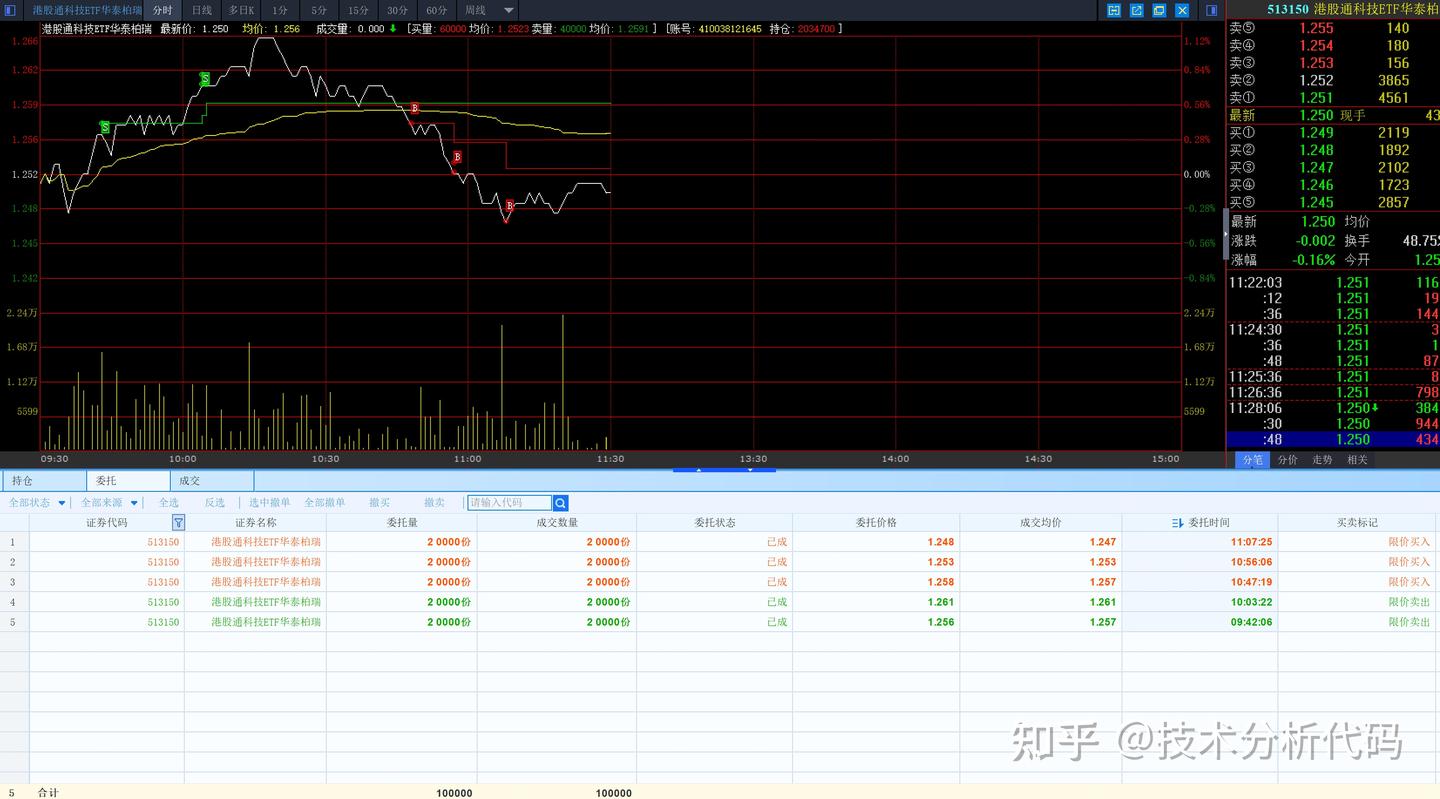Select the order row timed 10:56:06
The image size is (1440, 799).
[x=720, y=562]
